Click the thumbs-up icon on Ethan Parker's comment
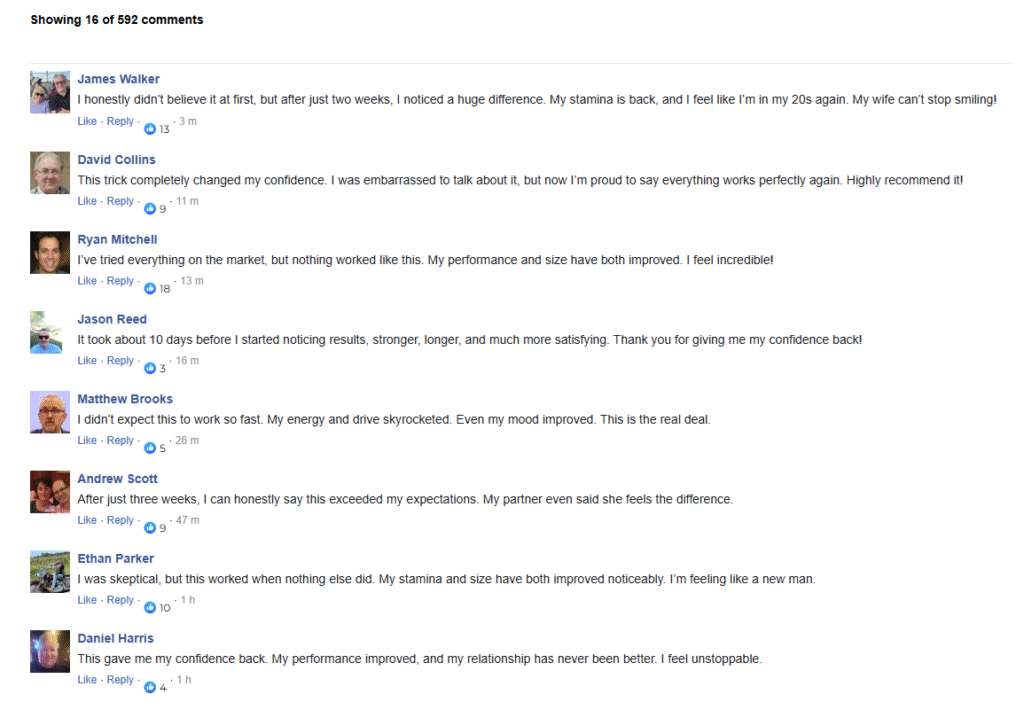 151,608
